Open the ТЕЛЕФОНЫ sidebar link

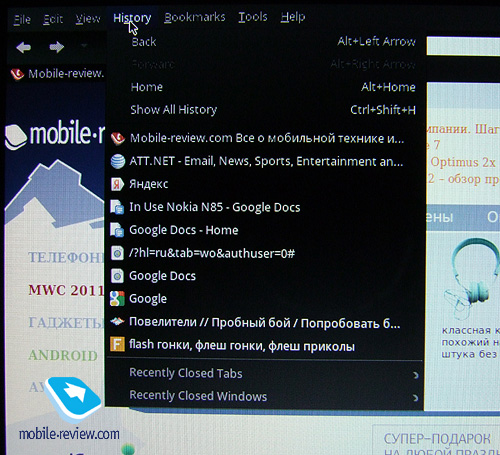point(66,257)
